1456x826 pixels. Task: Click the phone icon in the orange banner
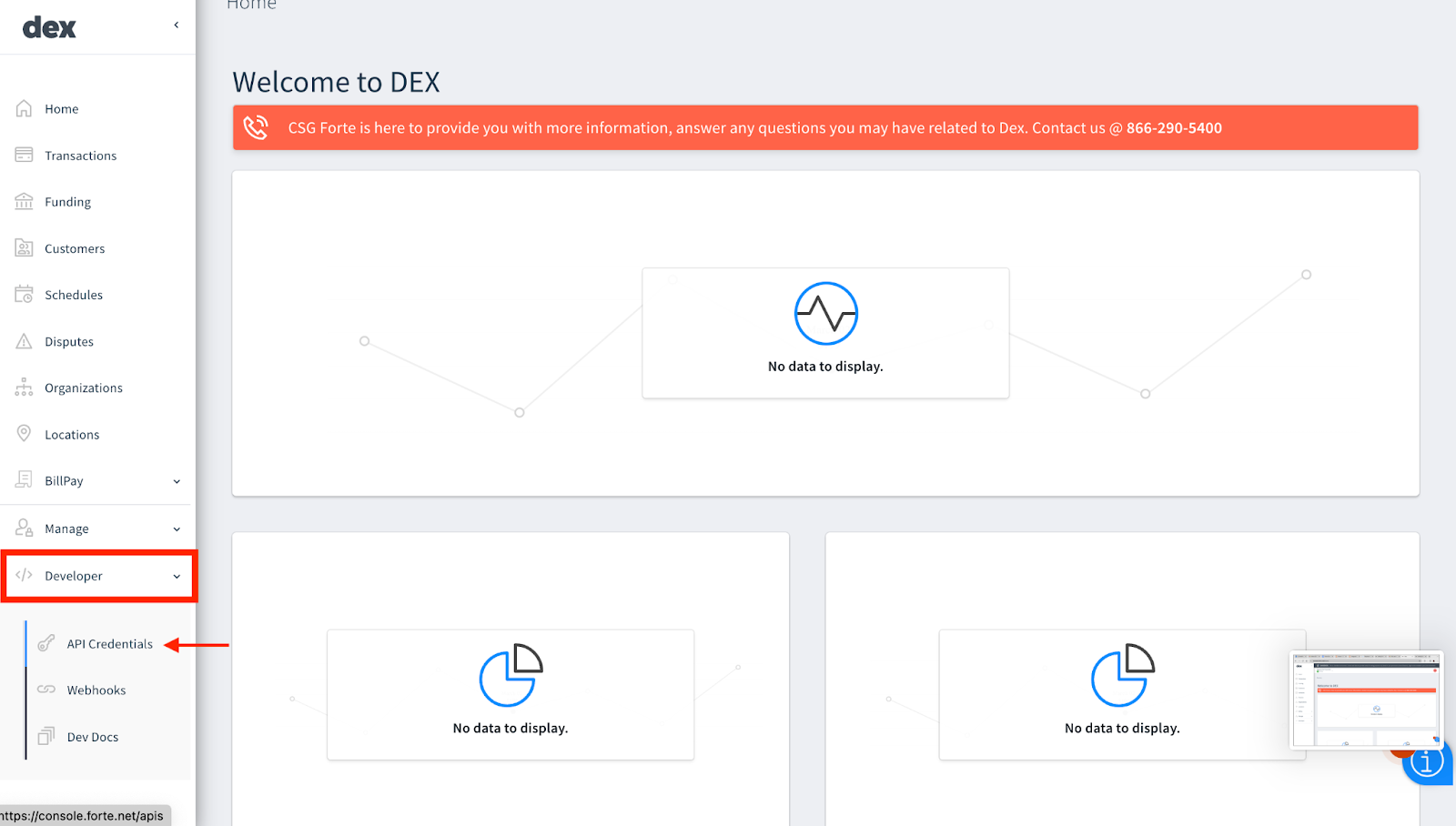point(256,127)
